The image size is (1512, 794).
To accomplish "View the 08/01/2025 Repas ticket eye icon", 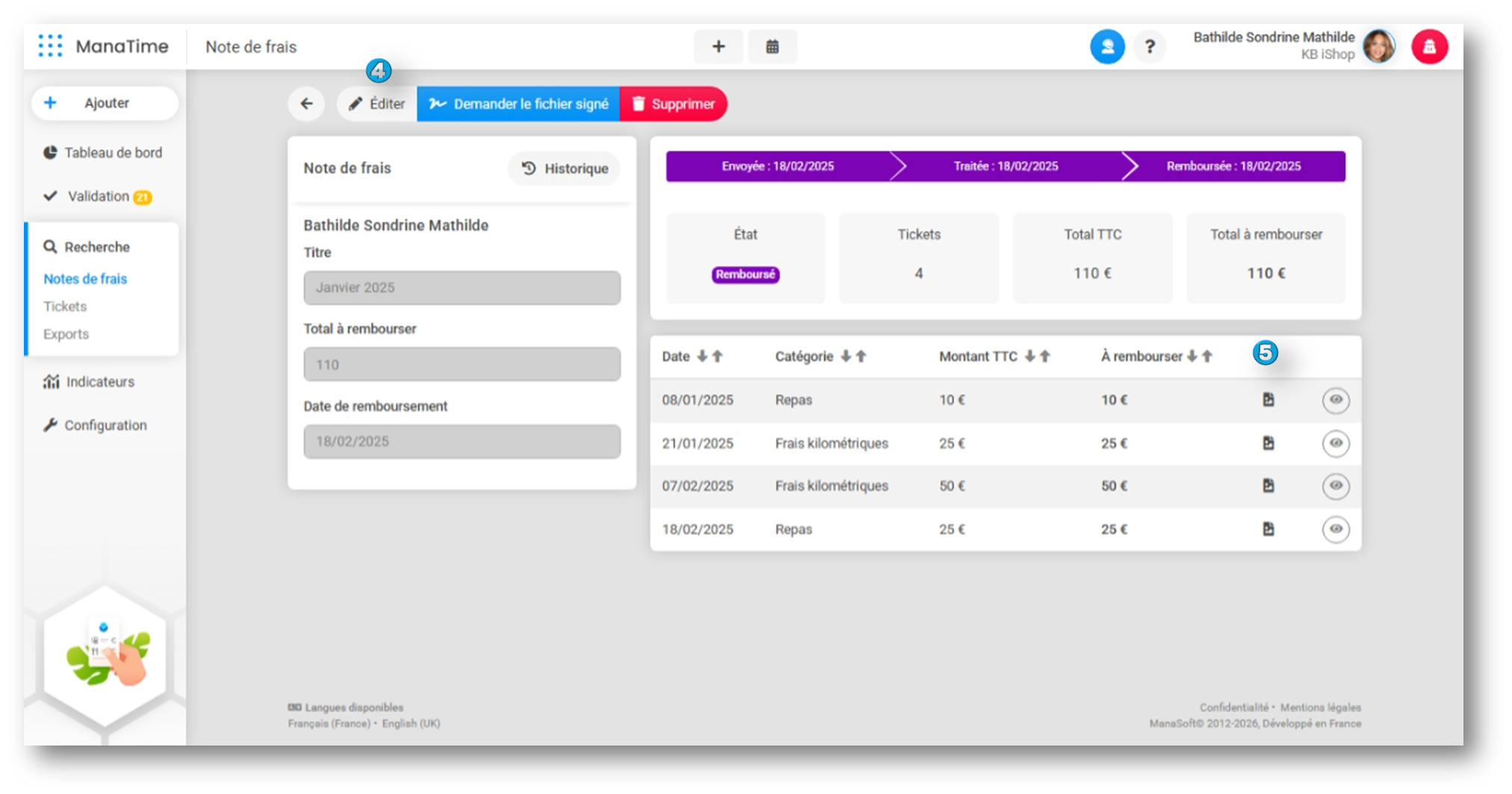I will (x=1335, y=400).
